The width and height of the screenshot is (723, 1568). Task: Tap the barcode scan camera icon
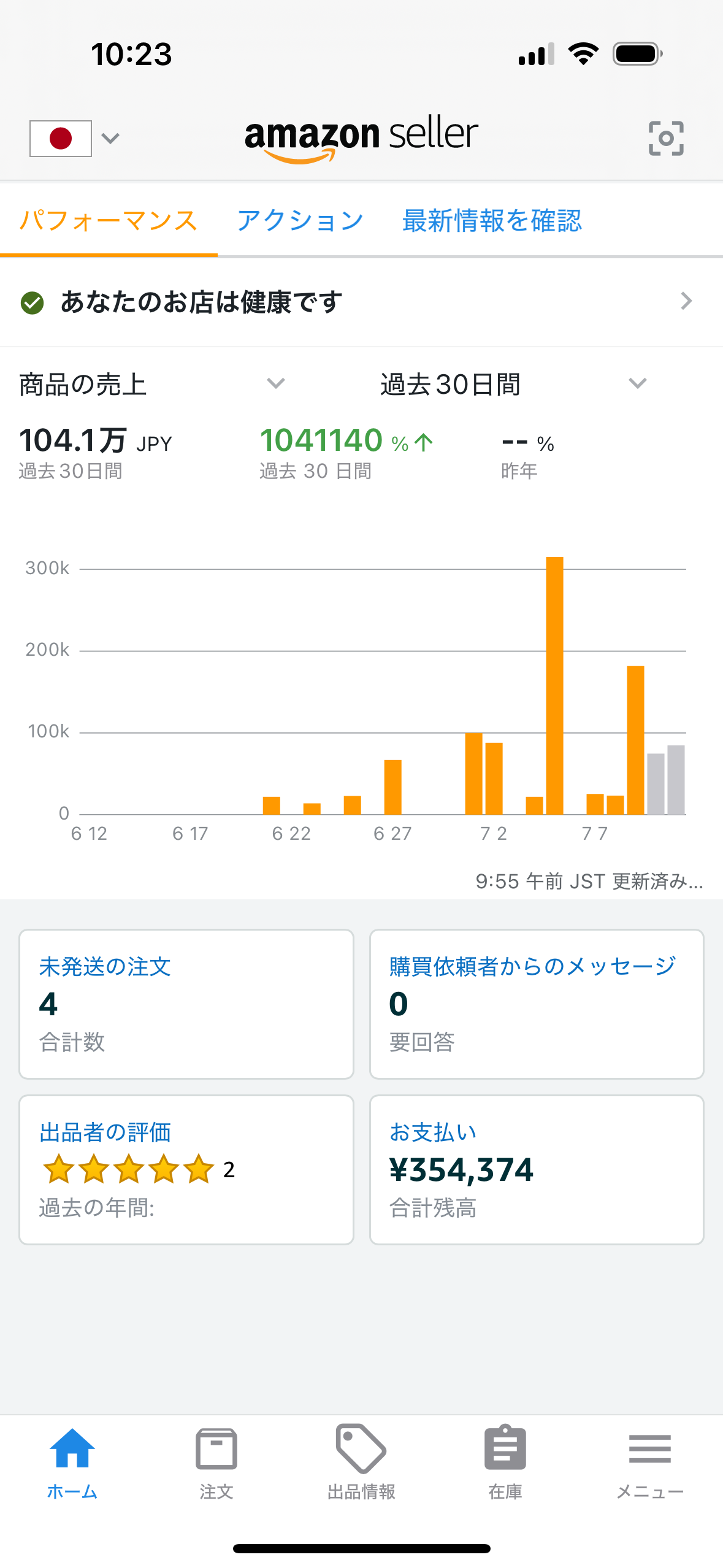tap(666, 138)
